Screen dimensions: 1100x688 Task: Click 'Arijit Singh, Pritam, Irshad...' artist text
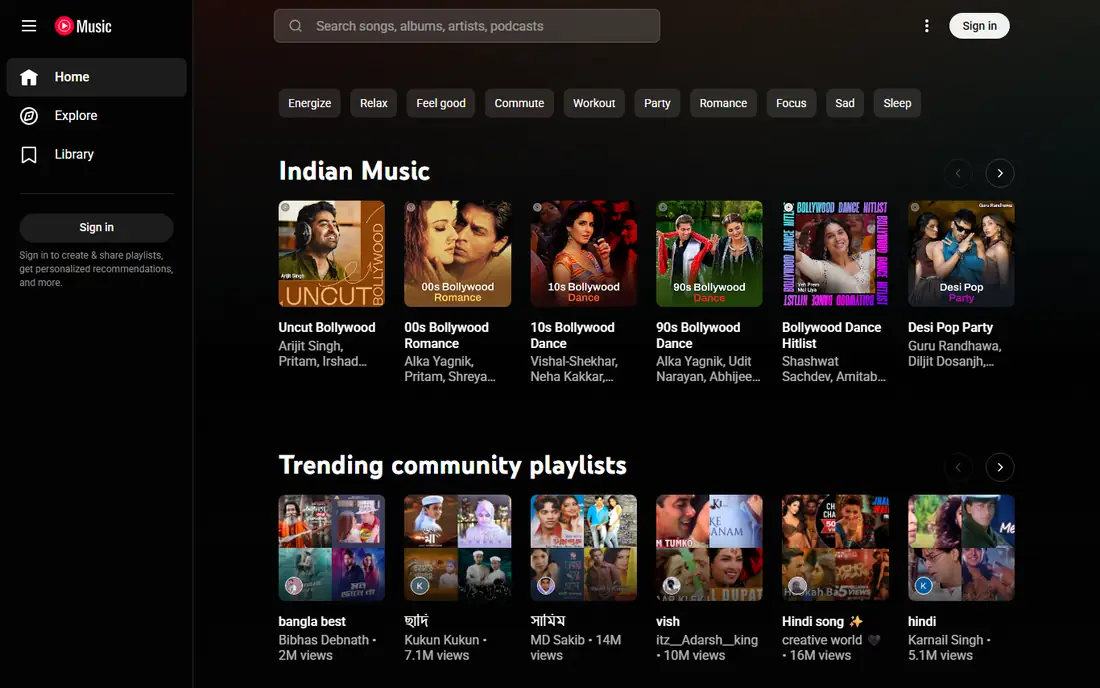[x=323, y=353]
